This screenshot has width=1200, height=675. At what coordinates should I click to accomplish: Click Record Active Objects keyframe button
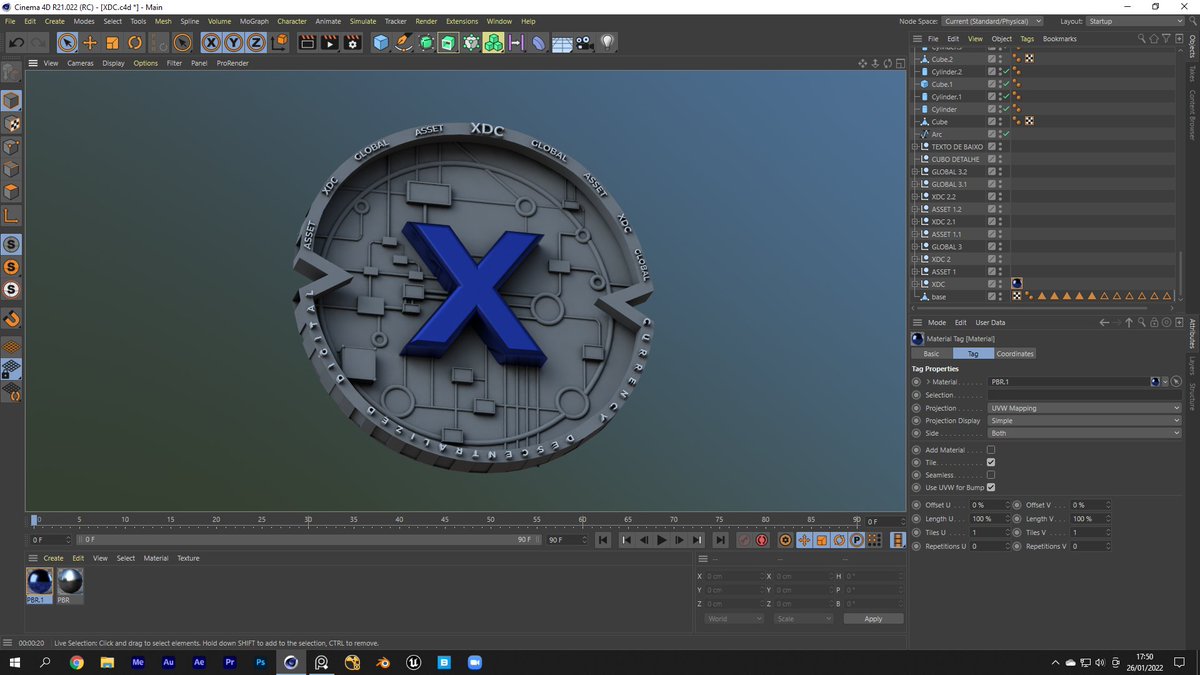click(x=744, y=540)
